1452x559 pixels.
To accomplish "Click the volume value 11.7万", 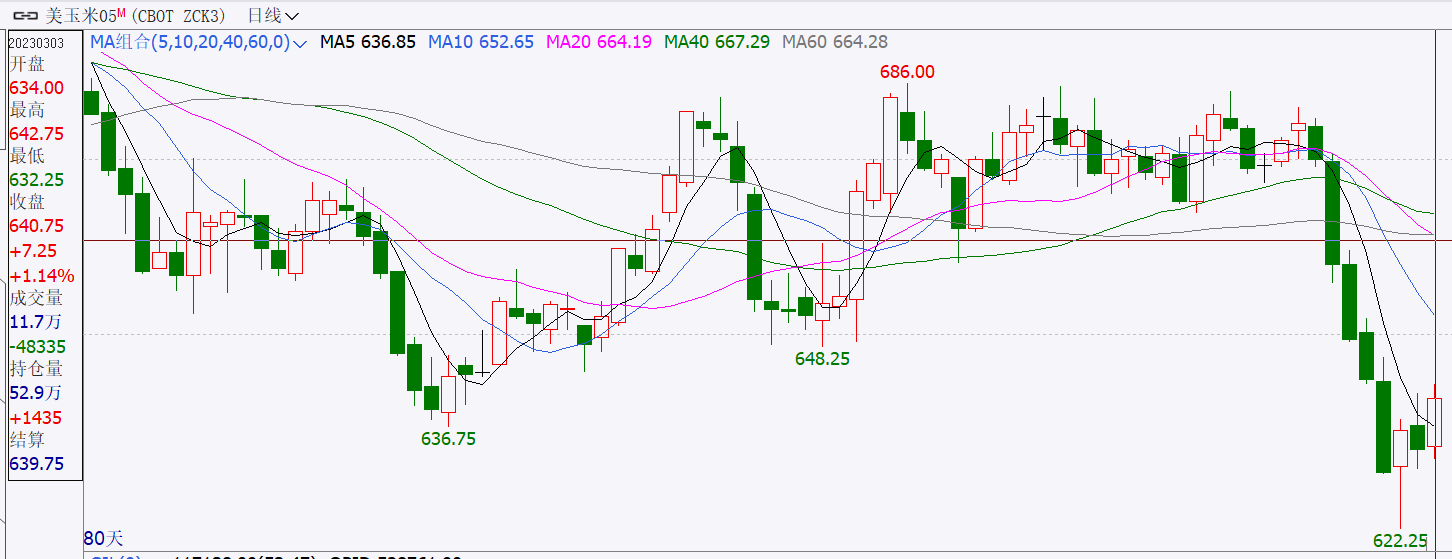I will [35, 322].
